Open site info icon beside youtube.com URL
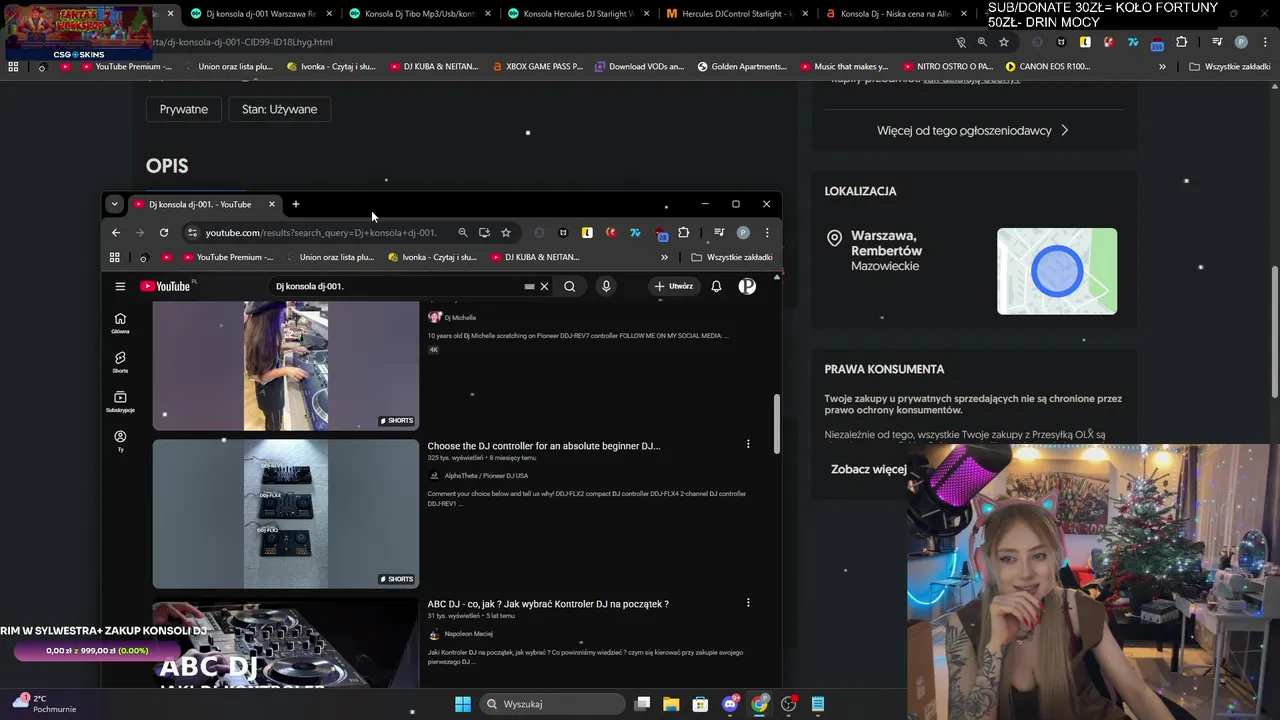 pos(192,232)
